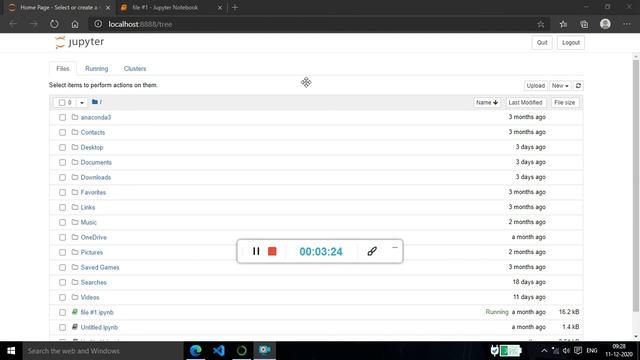Screen dimensions: 640x360
Task: Sort files by File size
Action: 564,102
